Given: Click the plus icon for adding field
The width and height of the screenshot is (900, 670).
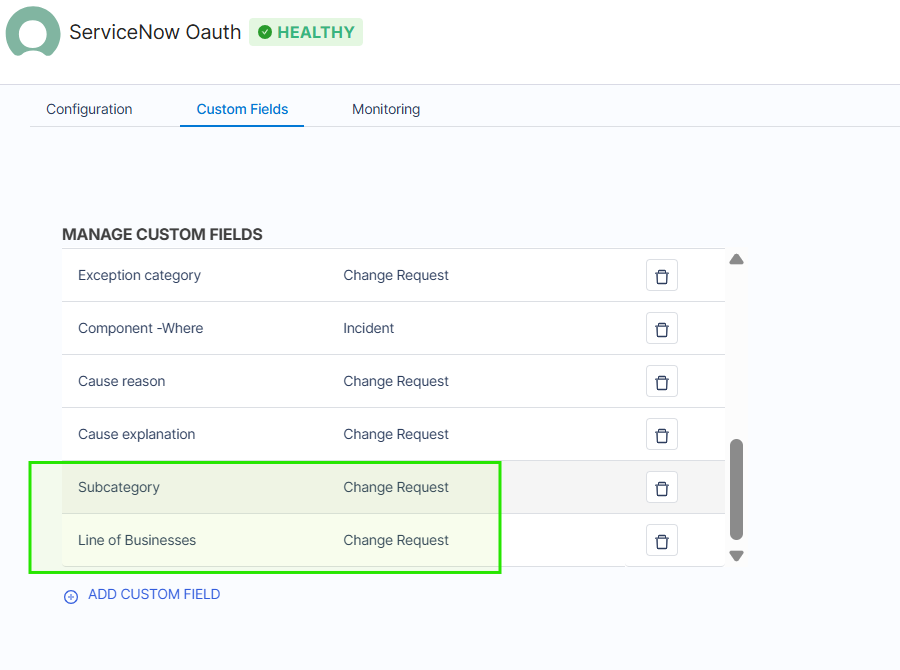Looking at the screenshot, I should (71, 597).
